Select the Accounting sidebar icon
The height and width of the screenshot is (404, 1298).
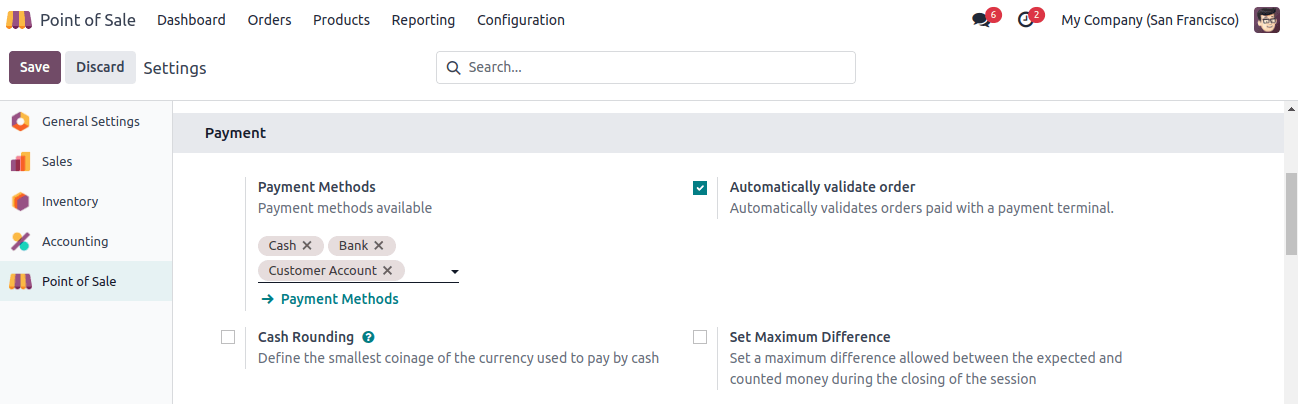pos(20,241)
